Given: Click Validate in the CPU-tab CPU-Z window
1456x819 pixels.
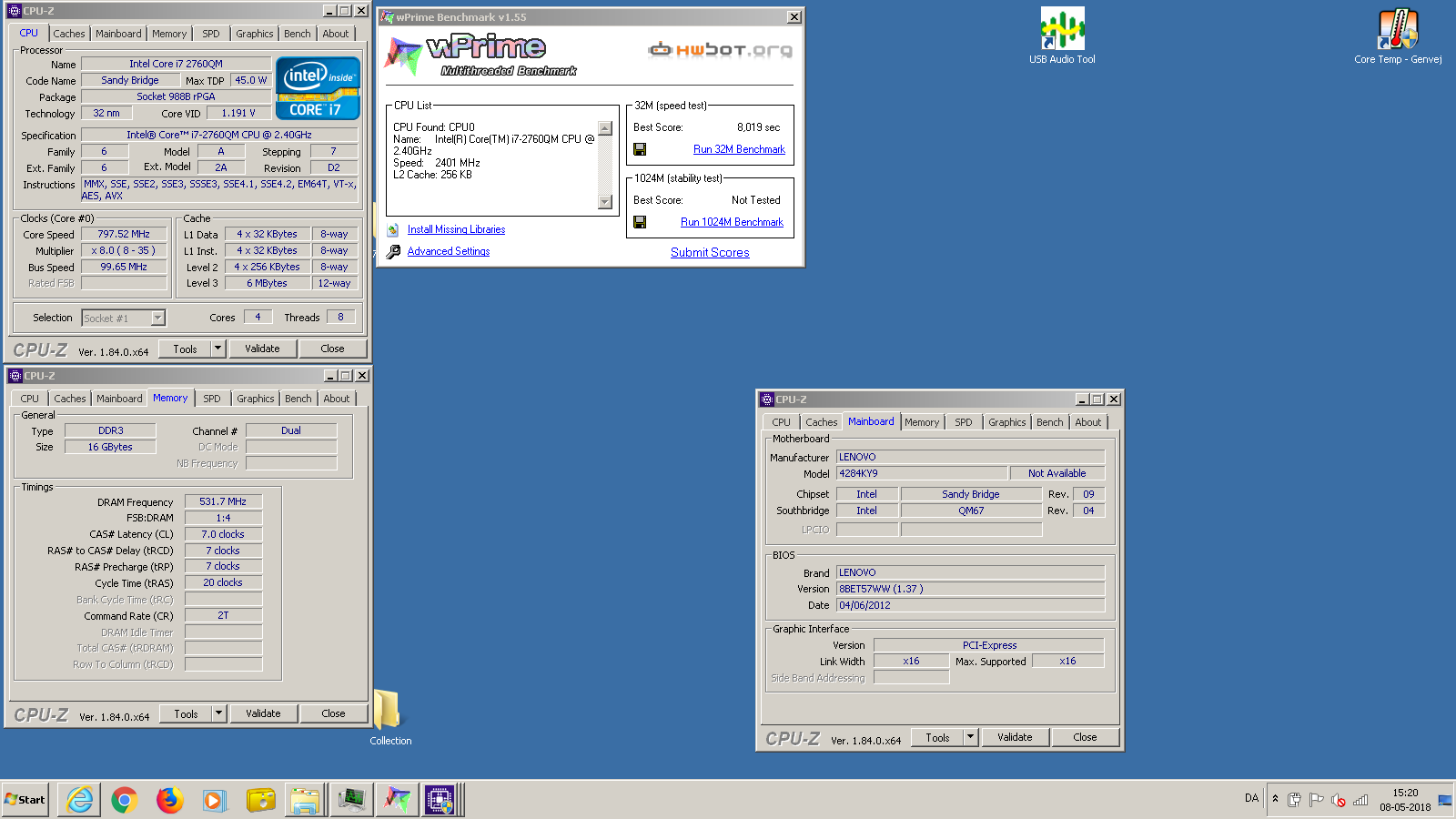Looking at the screenshot, I should pos(262,349).
